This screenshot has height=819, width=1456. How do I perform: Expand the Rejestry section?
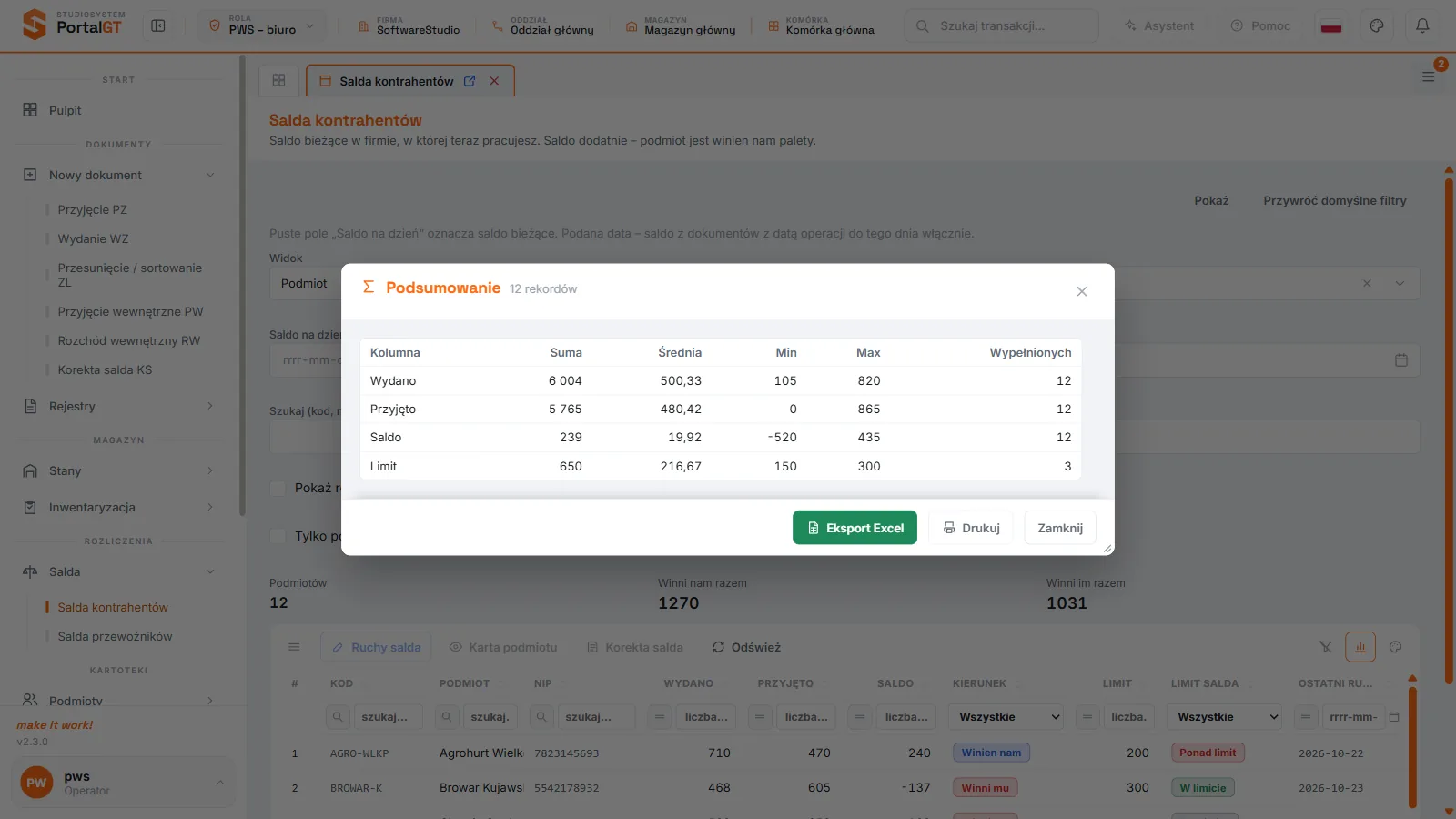pos(118,406)
